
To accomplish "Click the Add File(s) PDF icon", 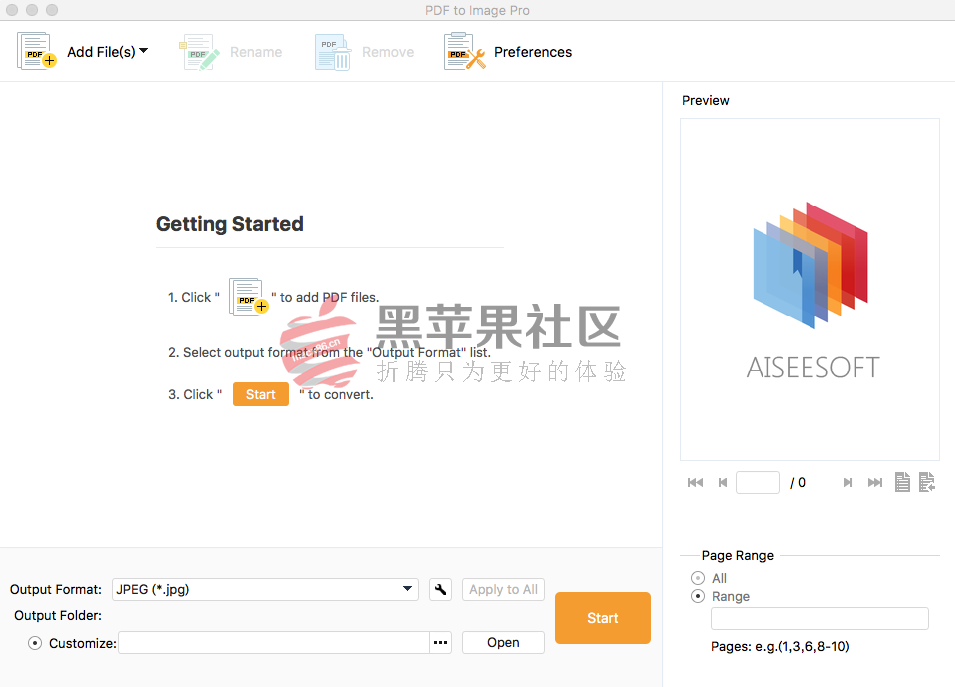I will pyautogui.click(x=37, y=51).
